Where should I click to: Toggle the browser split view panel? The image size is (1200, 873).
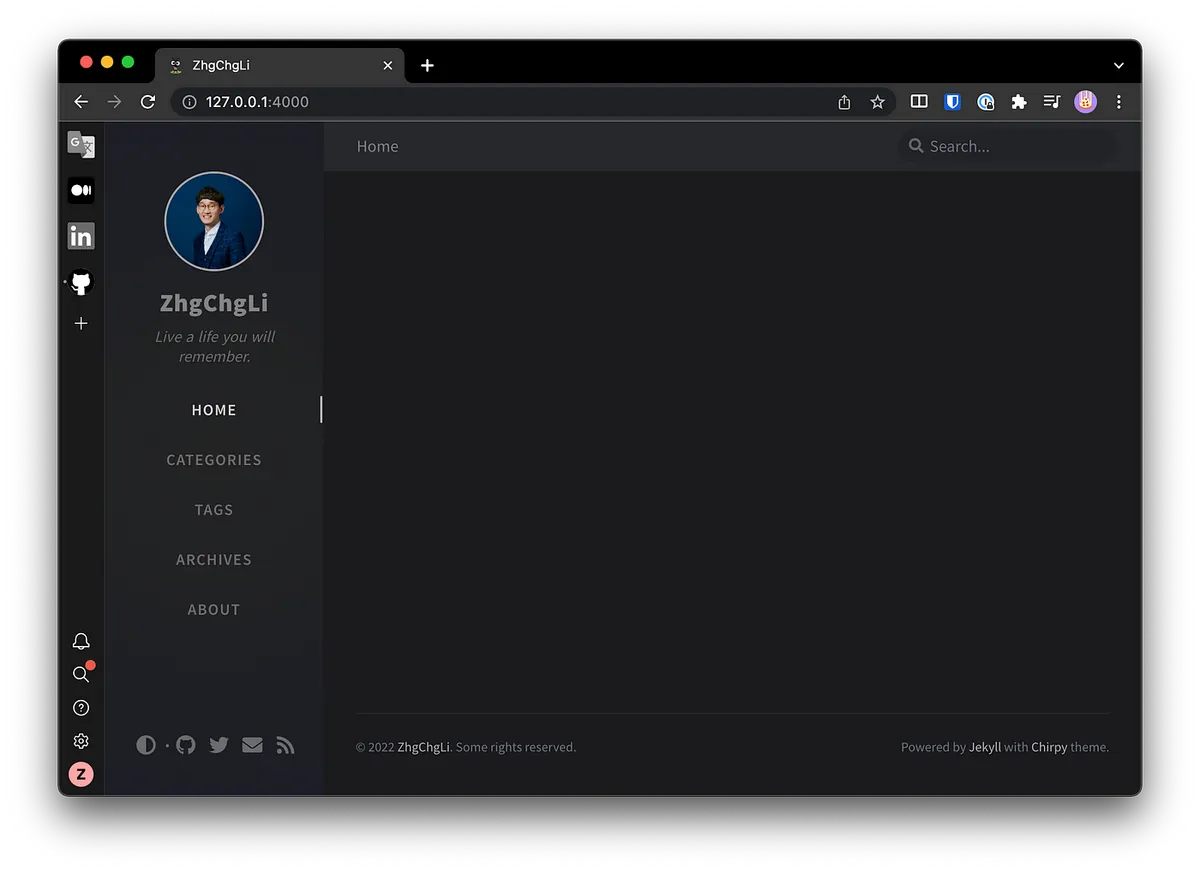pos(919,102)
